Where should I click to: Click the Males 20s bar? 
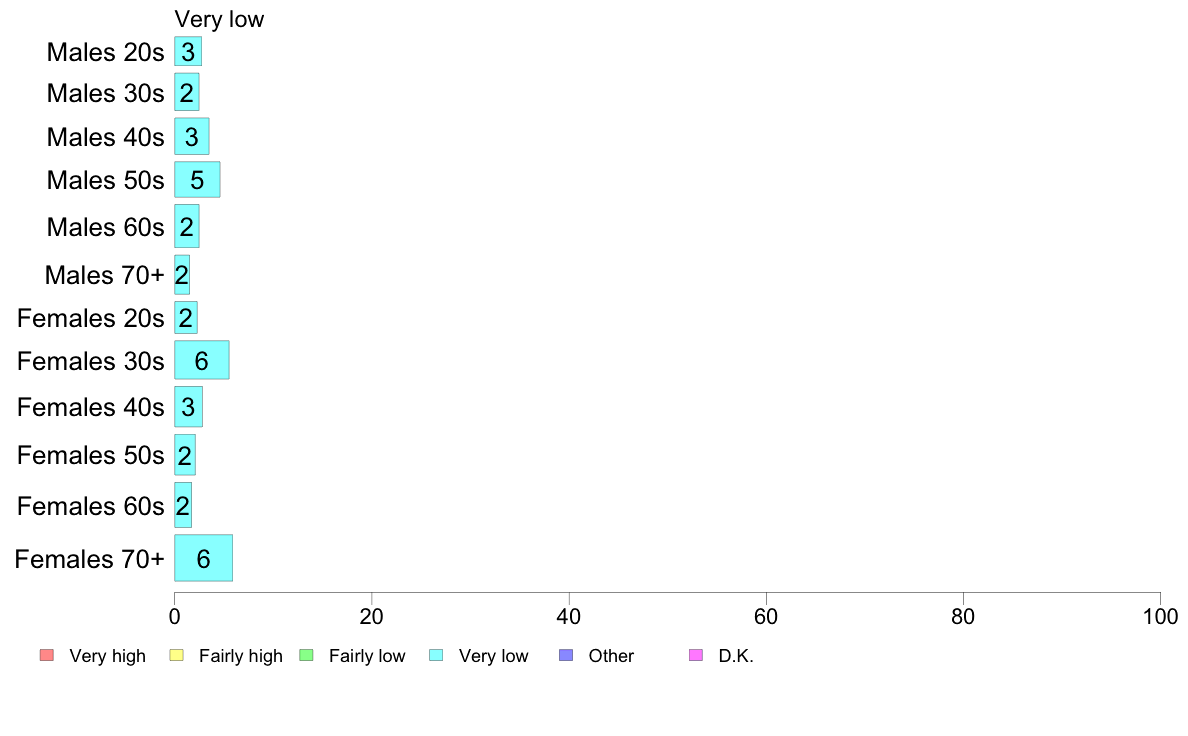point(188,52)
